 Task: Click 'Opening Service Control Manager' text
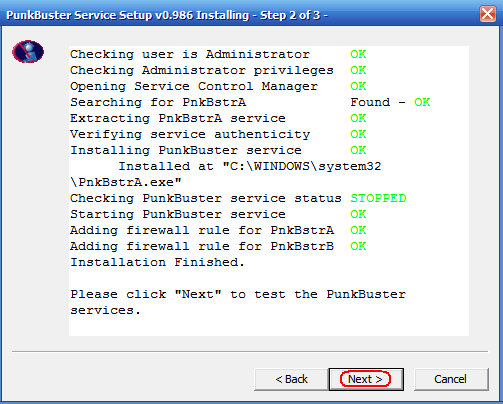click(x=194, y=86)
